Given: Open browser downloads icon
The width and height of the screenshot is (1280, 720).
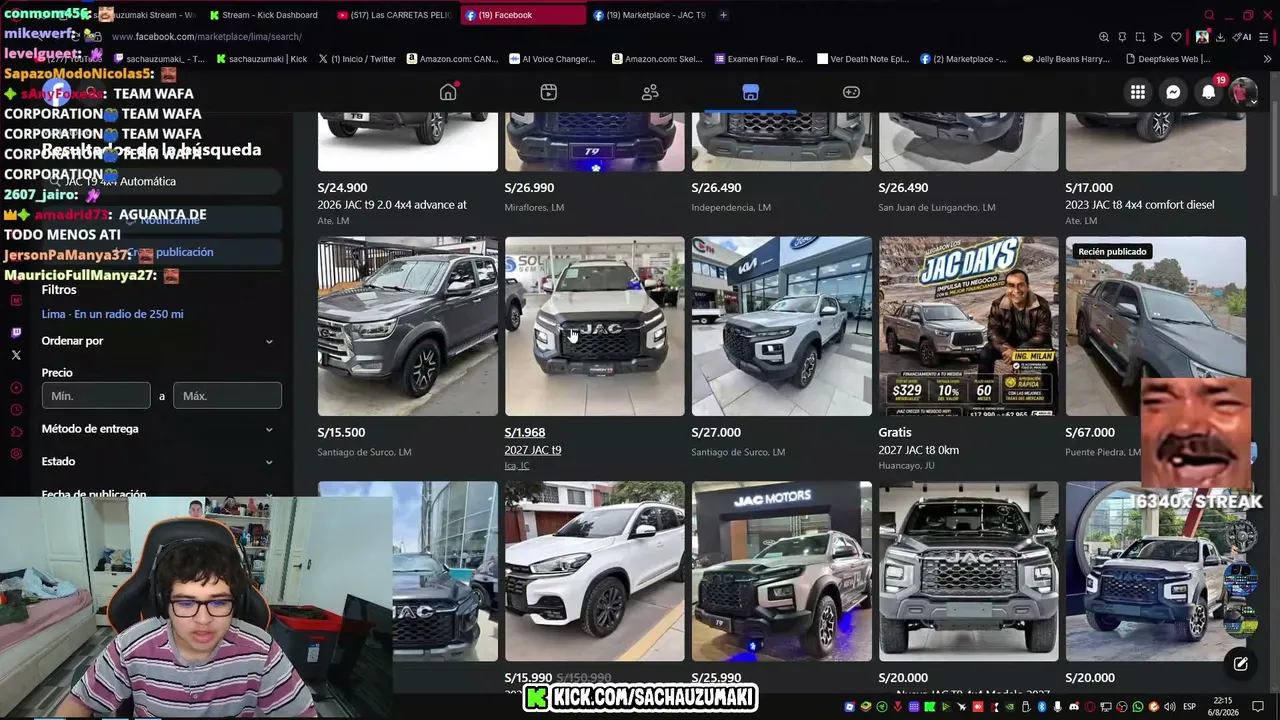Looking at the screenshot, I should point(1221,37).
